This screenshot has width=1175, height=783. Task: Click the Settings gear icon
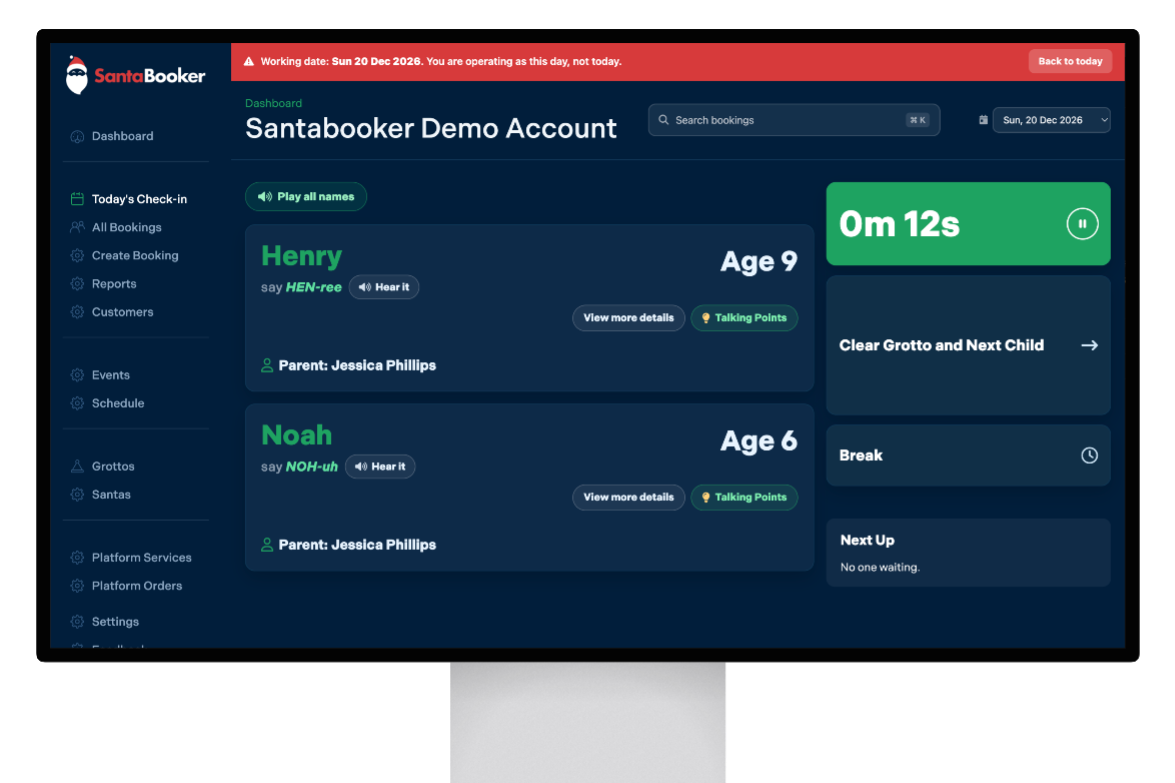pyautogui.click(x=77, y=621)
